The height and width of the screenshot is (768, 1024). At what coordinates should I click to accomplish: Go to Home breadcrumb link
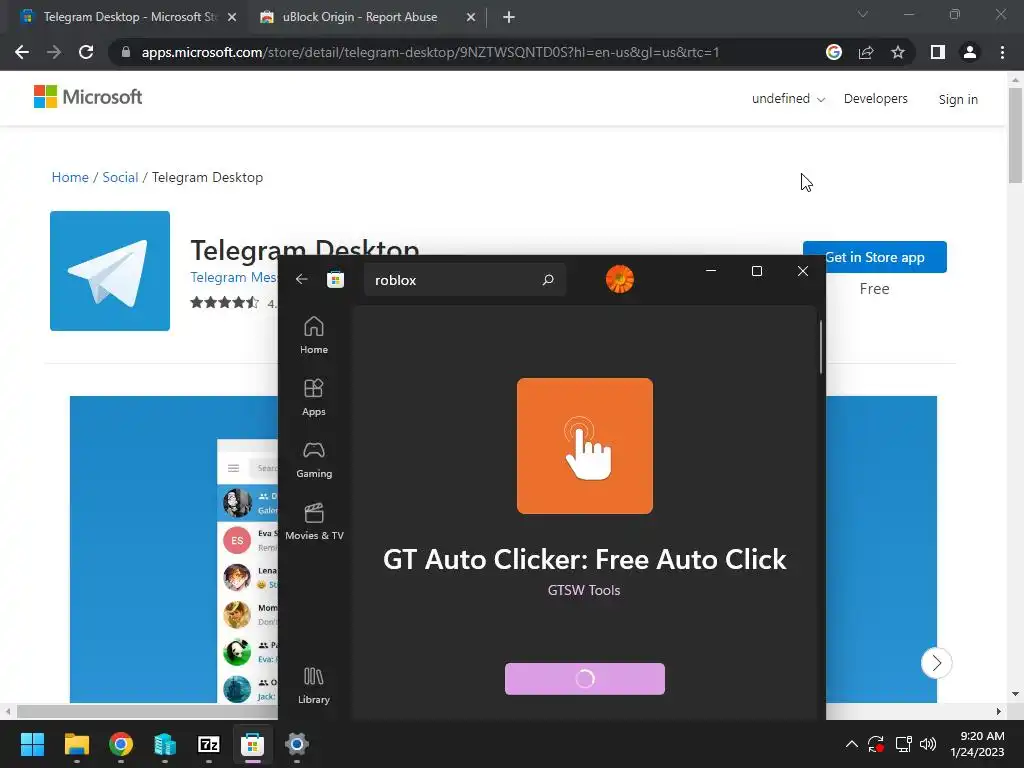(x=70, y=177)
